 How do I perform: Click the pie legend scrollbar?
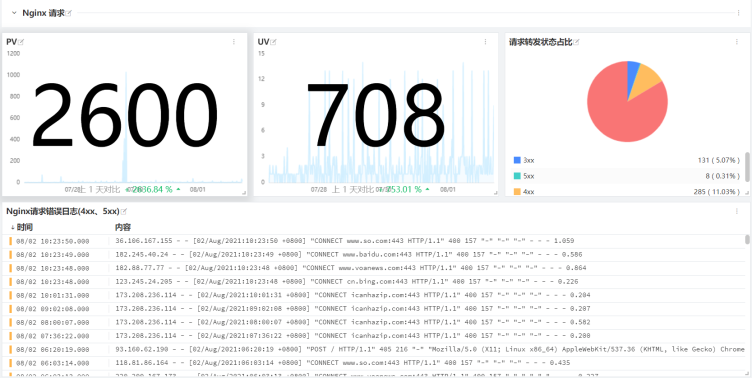coord(747,167)
